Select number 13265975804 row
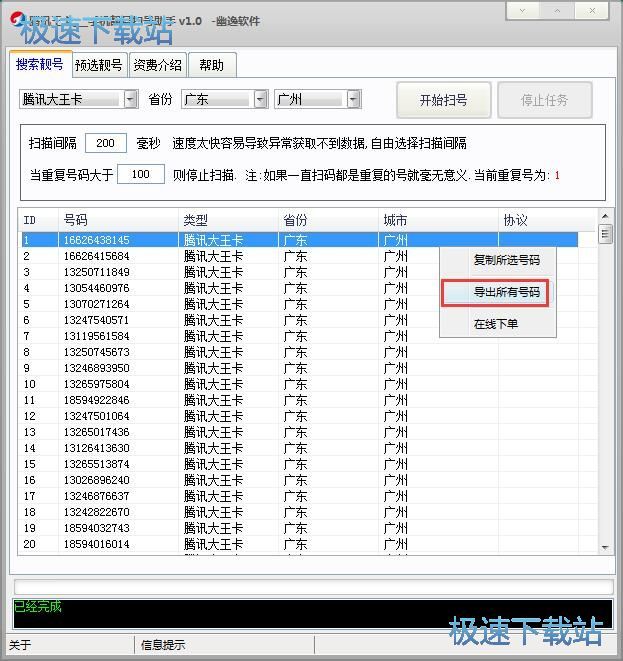Viewport: 623px width, 661px height. pyautogui.click(x=299, y=384)
